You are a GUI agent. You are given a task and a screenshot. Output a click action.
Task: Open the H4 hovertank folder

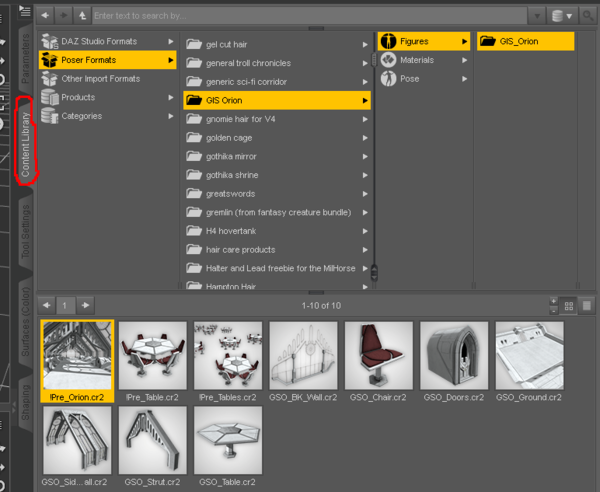[x=277, y=231]
